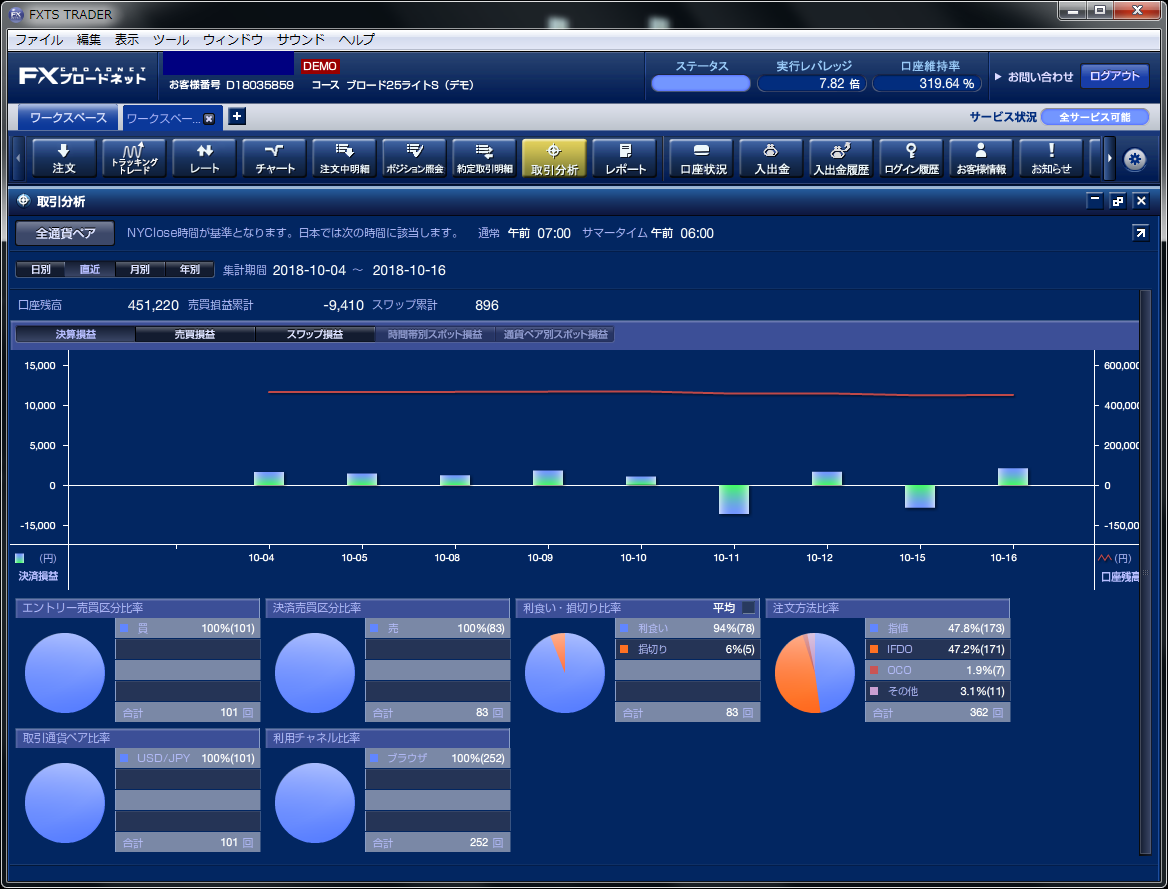Click the 注文方法比率 pie chart
Image resolution: width=1168 pixels, height=889 pixels.
point(814,673)
